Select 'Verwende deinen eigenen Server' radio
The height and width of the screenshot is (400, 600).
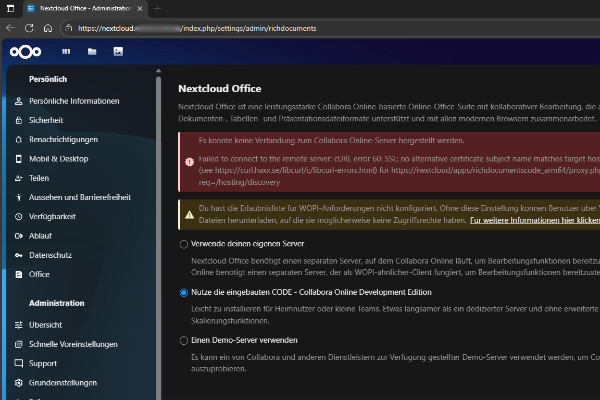183,244
